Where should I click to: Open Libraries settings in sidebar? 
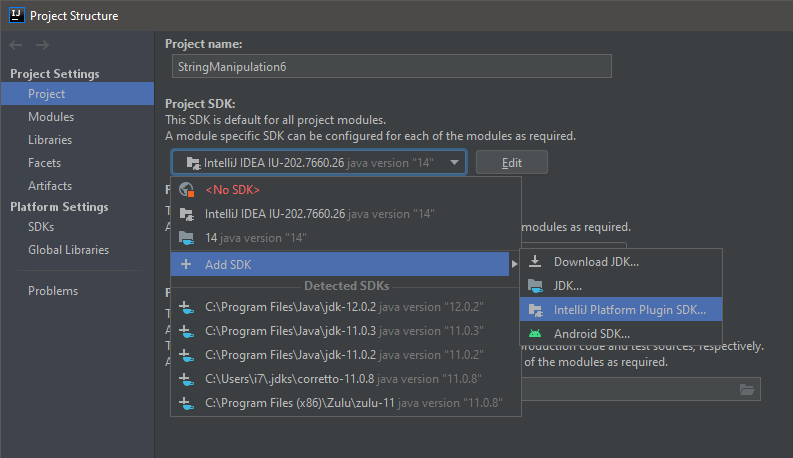tap(77, 140)
